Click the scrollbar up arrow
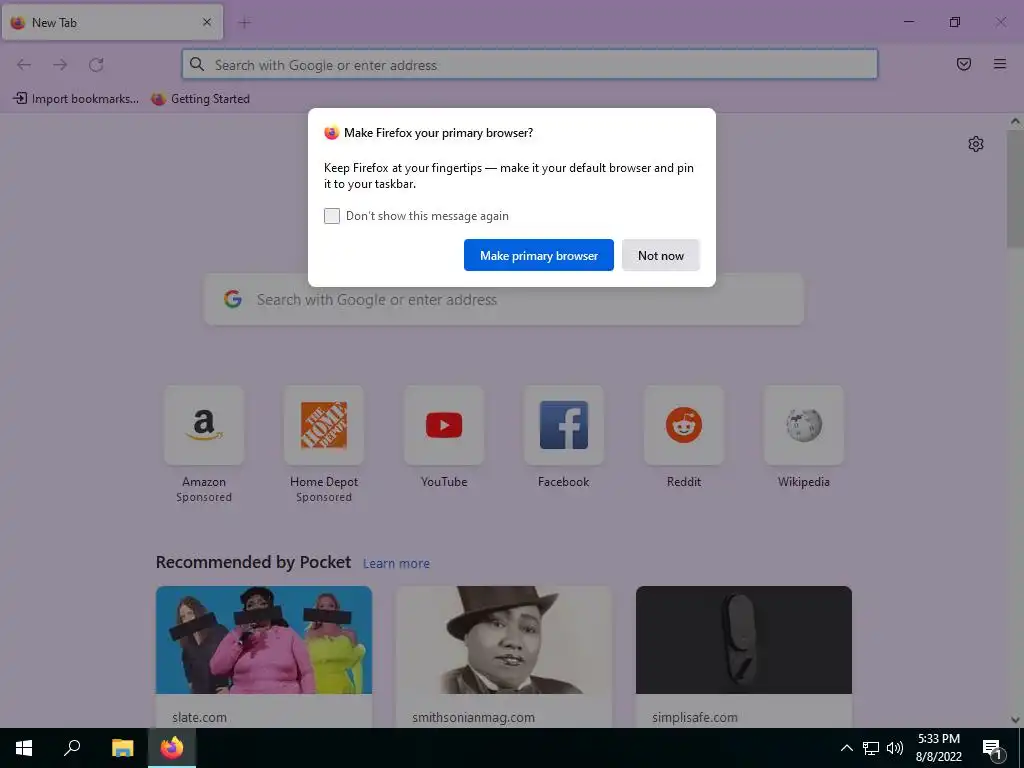Image resolution: width=1024 pixels, height=768 pixels. pos(1015,121)
